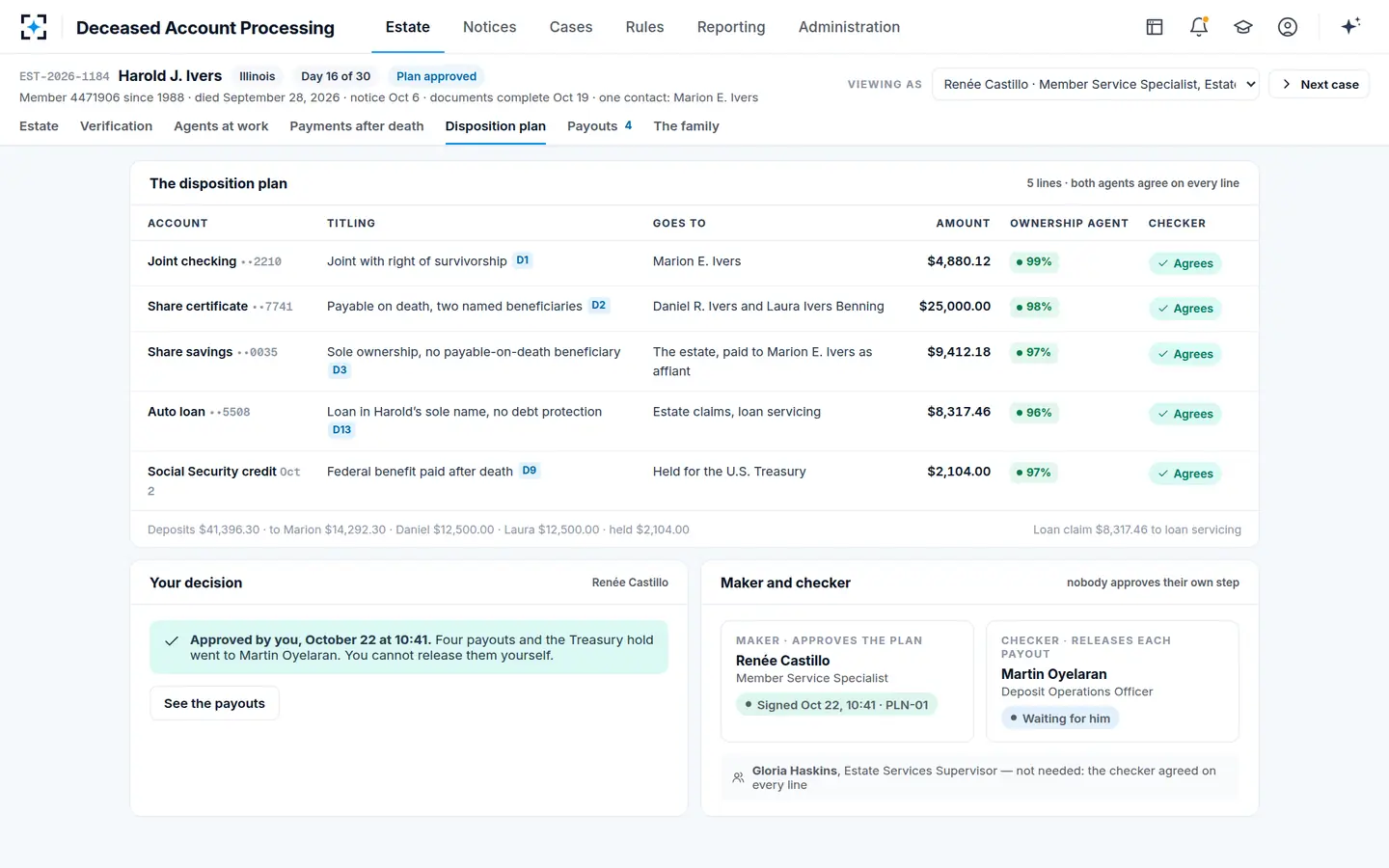Open the notifications bell
Viewport: 1389px width, 868px height.
(1199, 27)
